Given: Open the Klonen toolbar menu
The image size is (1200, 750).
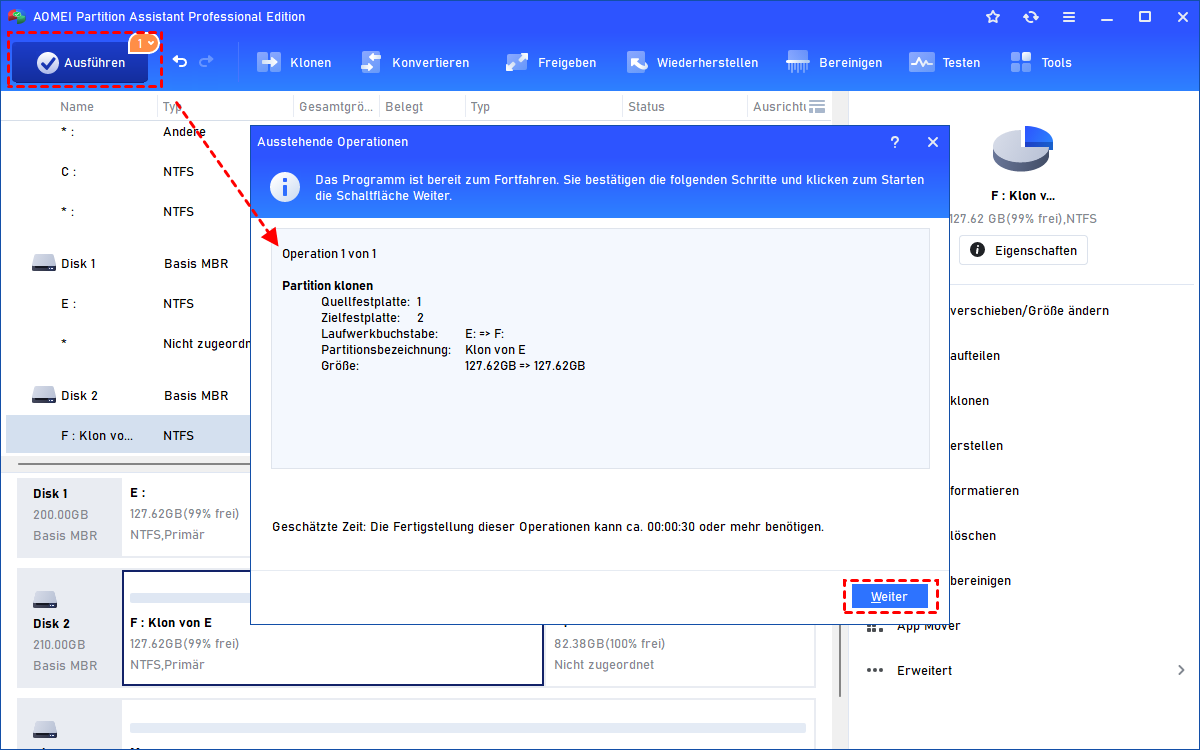Looking at the screenshot, I should point(295,62).
